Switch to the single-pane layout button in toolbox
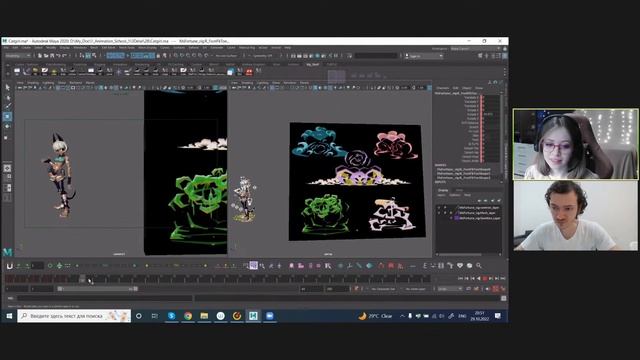 pyautogui.click(x=8, y=168)
